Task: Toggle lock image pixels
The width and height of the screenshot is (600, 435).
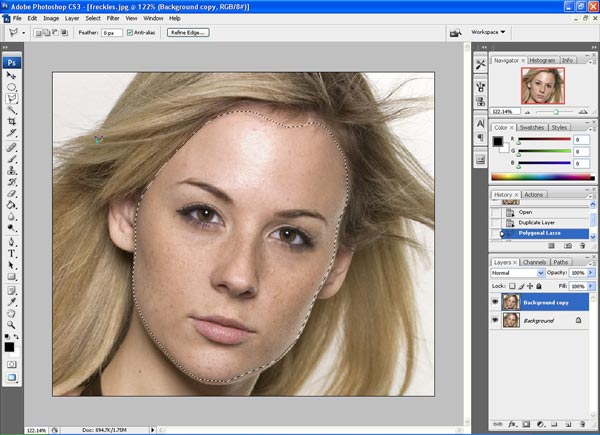Action: [521, 286]
